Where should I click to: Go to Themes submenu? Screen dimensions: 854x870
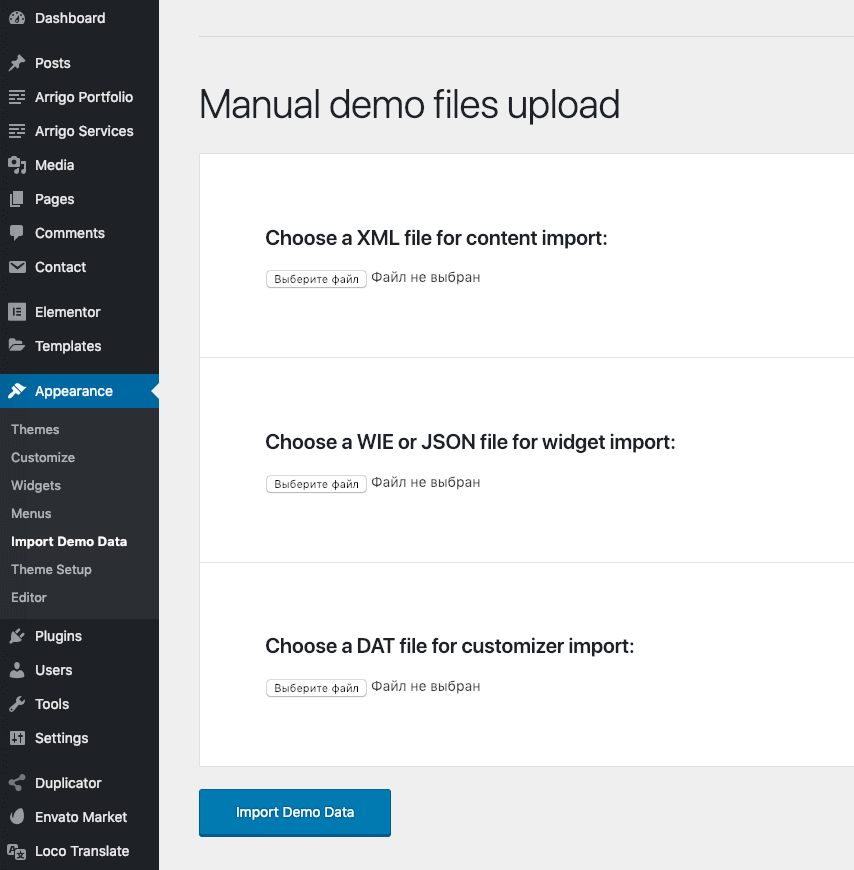pos(35,429)
